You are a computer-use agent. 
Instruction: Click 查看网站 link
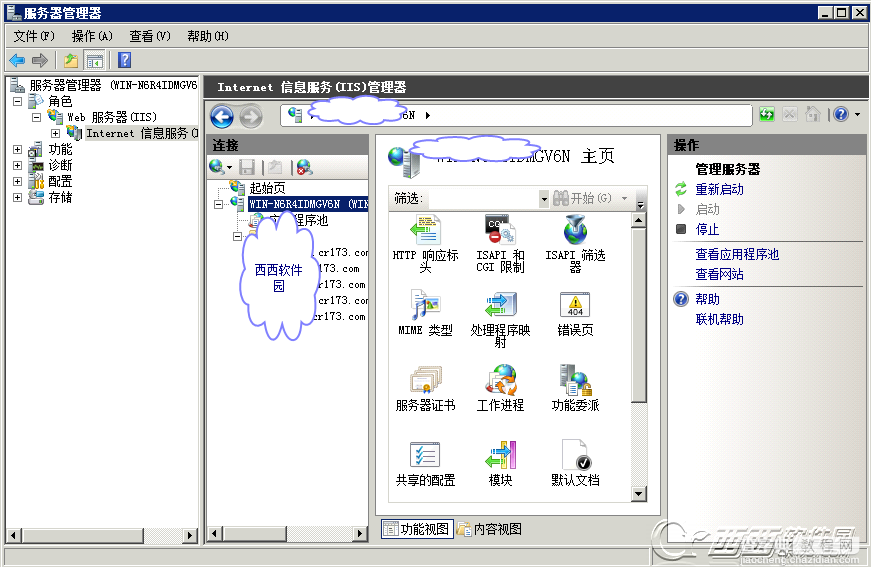(719, 274)
